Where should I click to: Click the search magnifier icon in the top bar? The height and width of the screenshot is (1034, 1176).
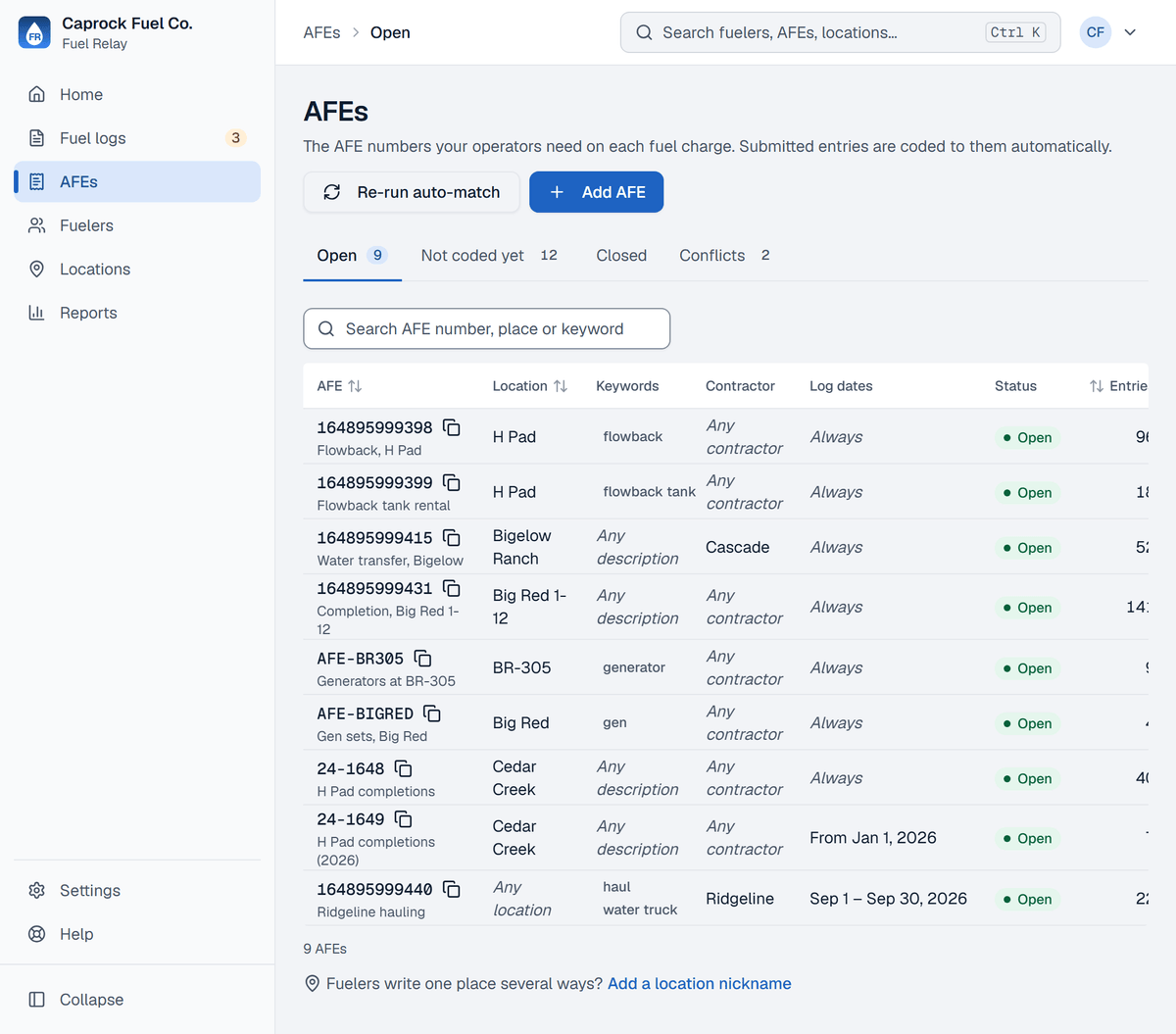click(x=644, y=32)
